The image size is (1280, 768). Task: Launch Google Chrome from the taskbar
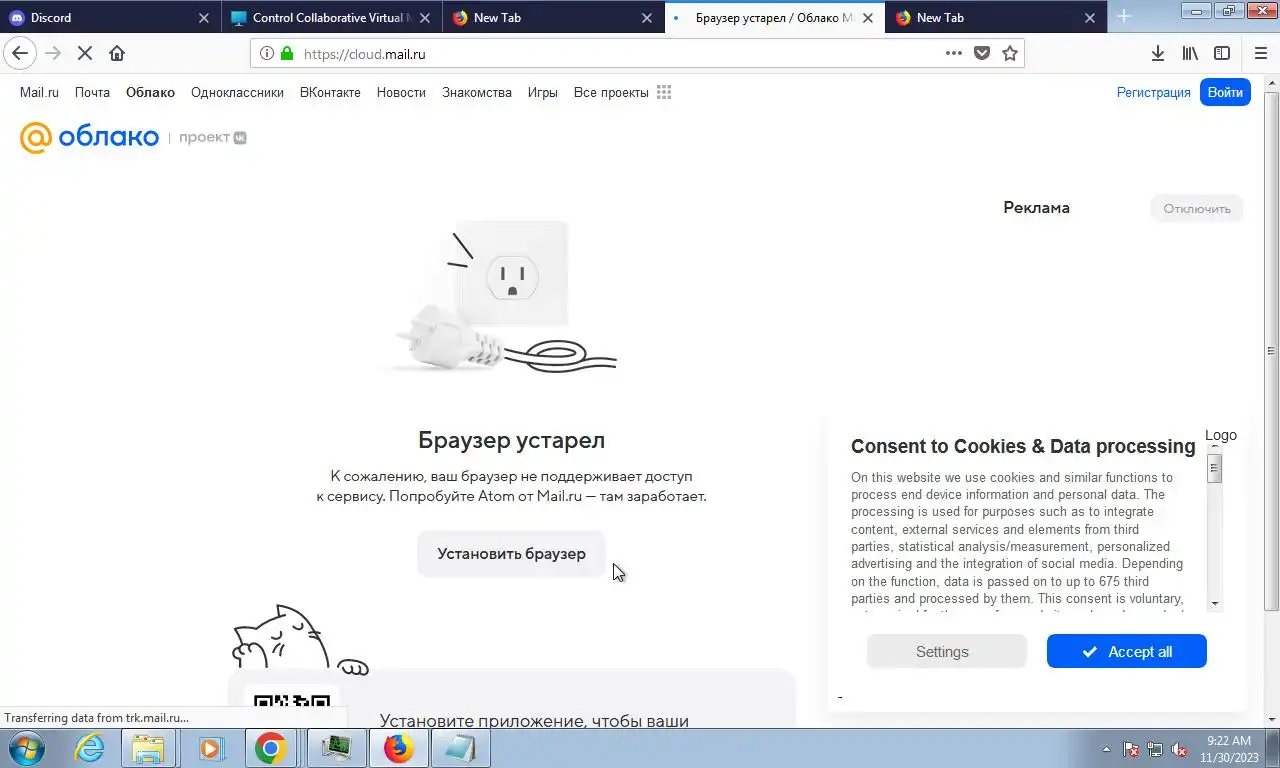pyautogui.click(x=270, y=748)
